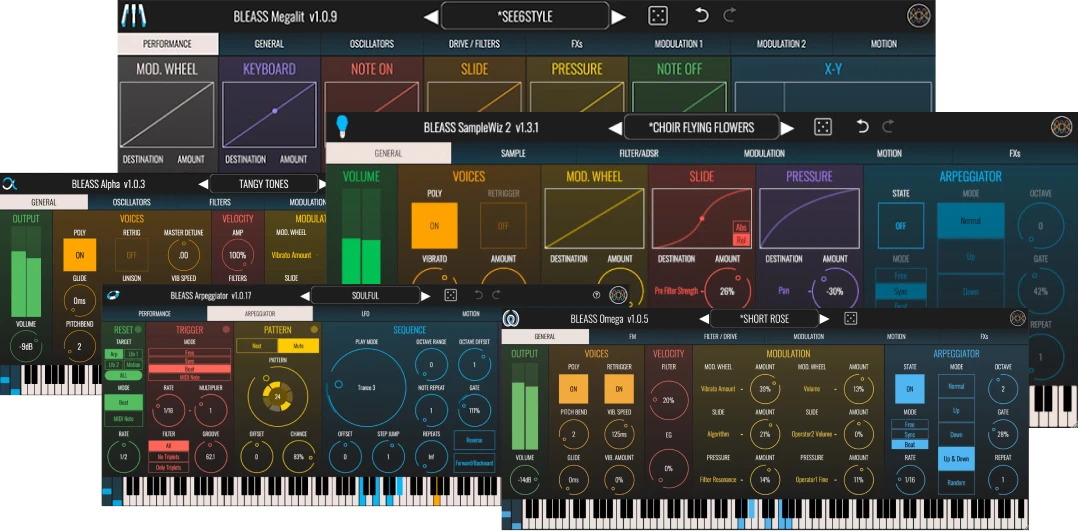
Task: Click the Arpeggiator plugin dice icon
Action: coord(450,296)
